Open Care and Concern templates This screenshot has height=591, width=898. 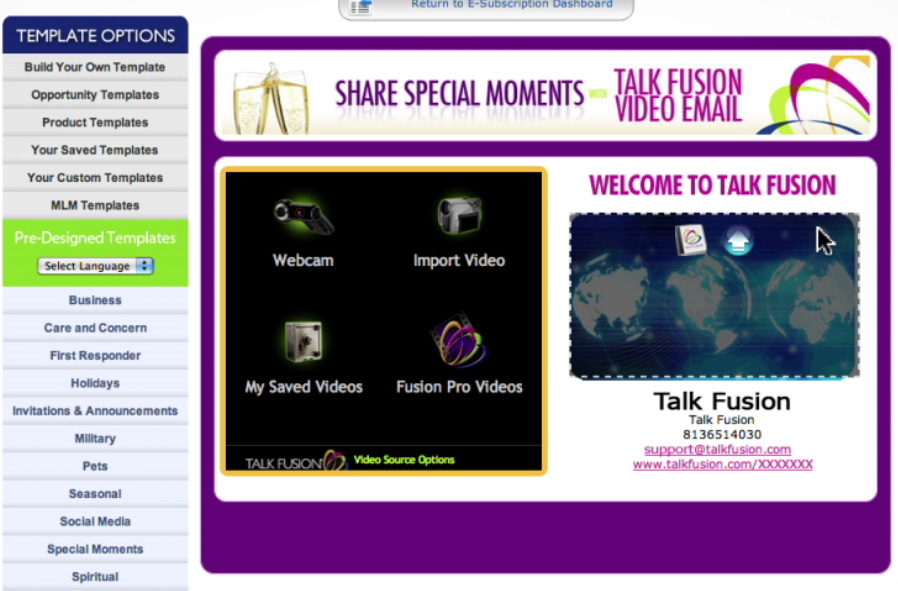(x=95, y=328)
